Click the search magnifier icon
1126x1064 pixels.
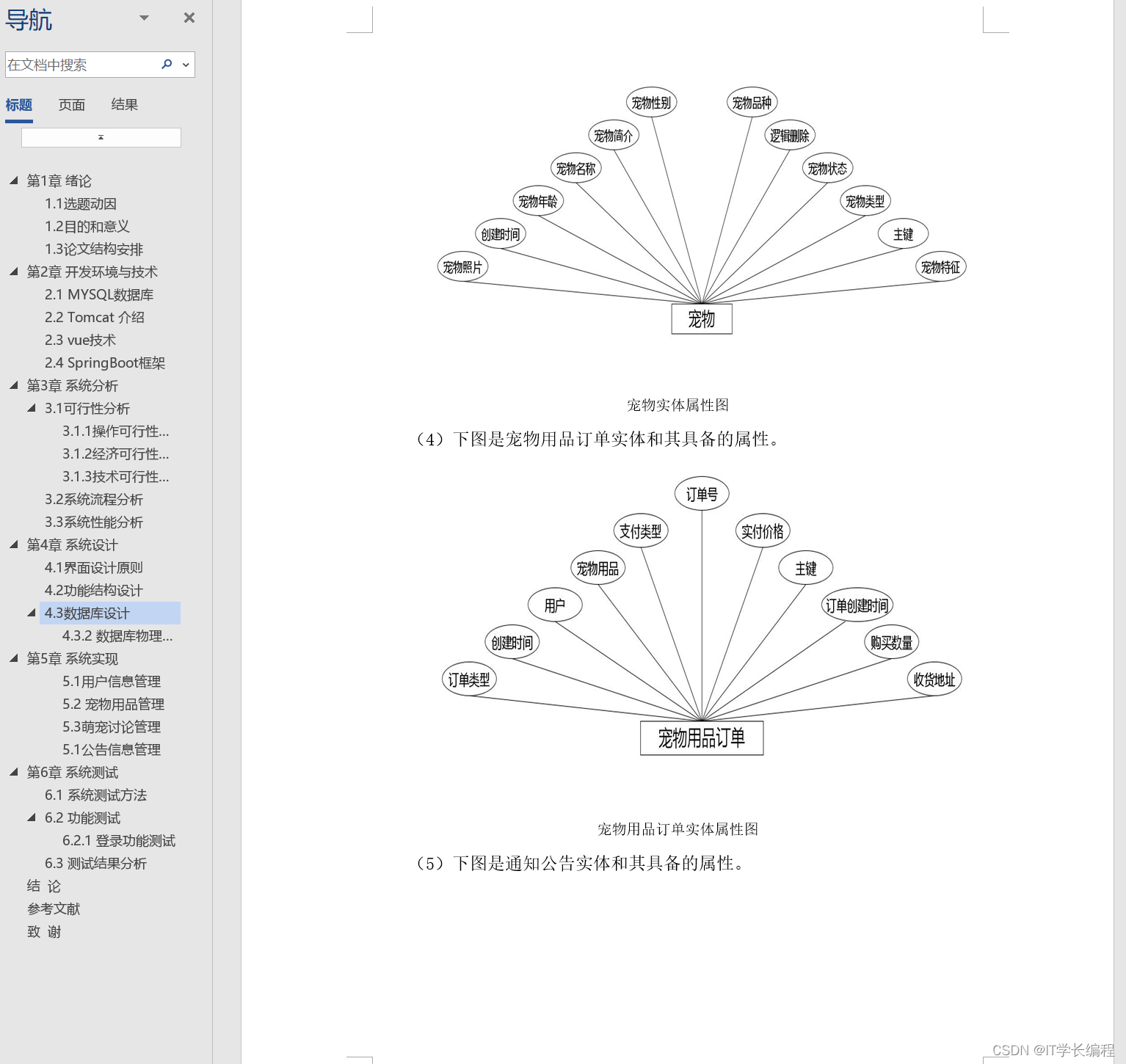(x=167, y=65)
